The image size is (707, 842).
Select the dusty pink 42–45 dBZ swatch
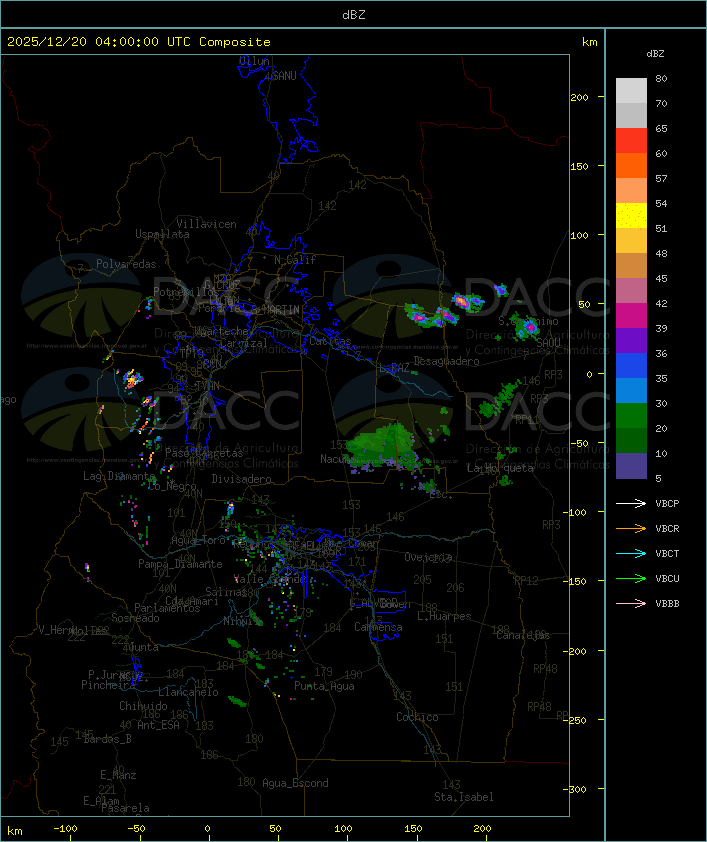631,291
